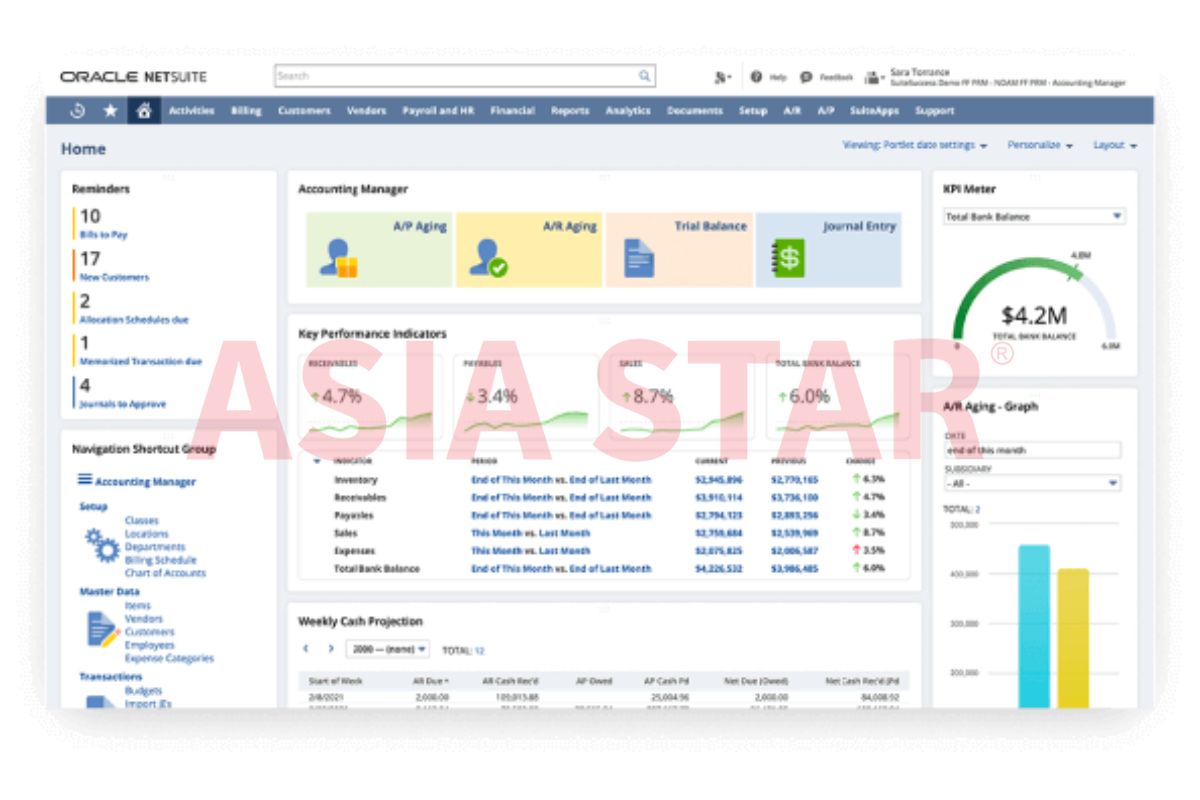Open the Employees link
Image resolution: width=1200 pixels, height=800 pixels.
[x=149, y=645]
